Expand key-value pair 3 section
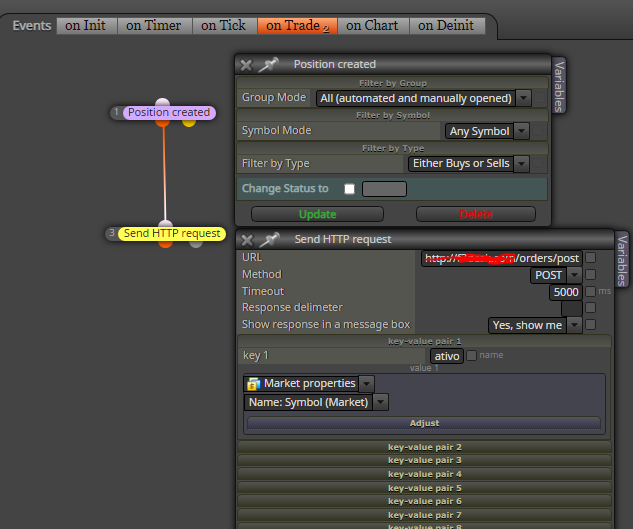633x529 pixels. (x=424, y=460)
